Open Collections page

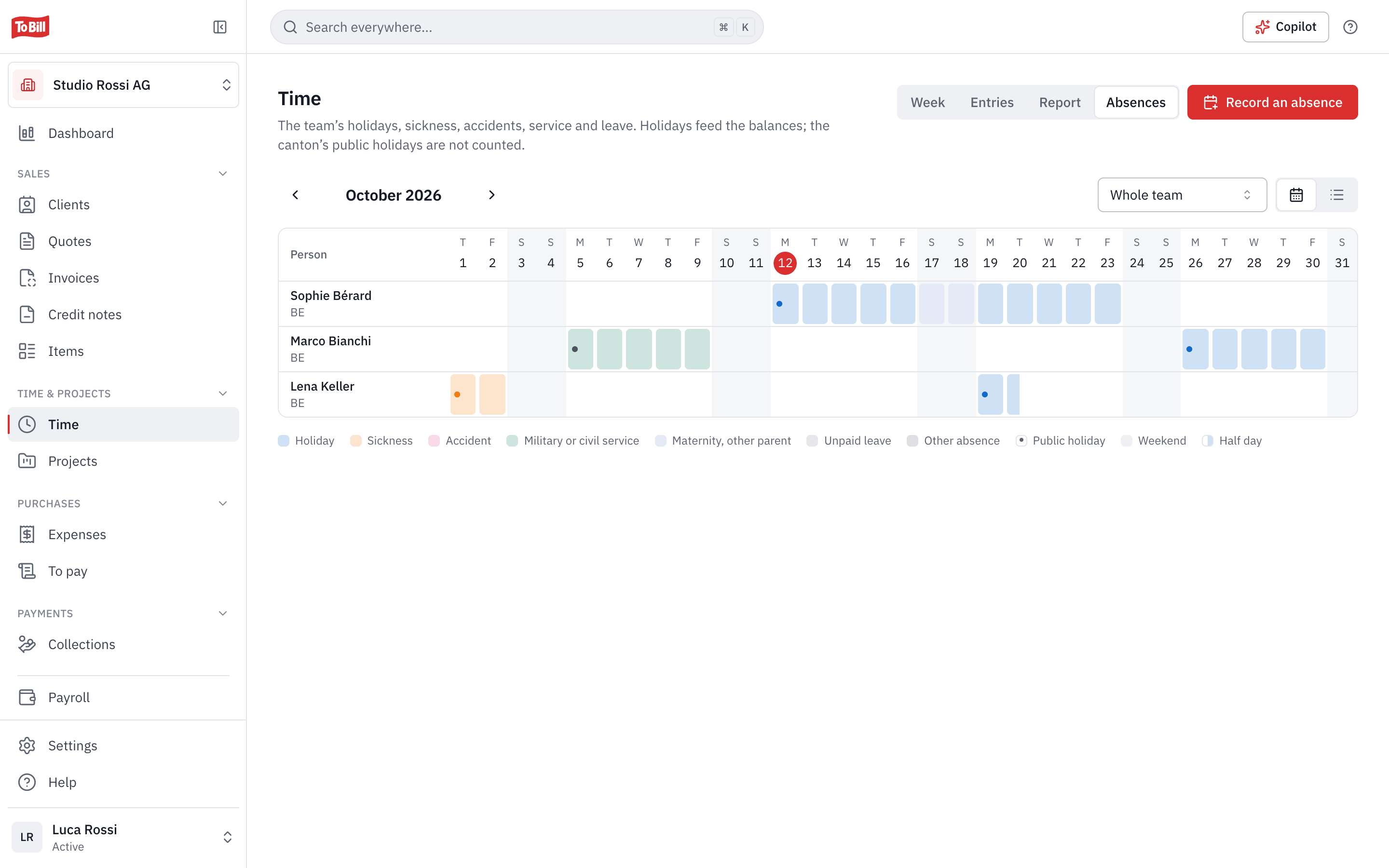pyautogui.click(x=123, y=644)
